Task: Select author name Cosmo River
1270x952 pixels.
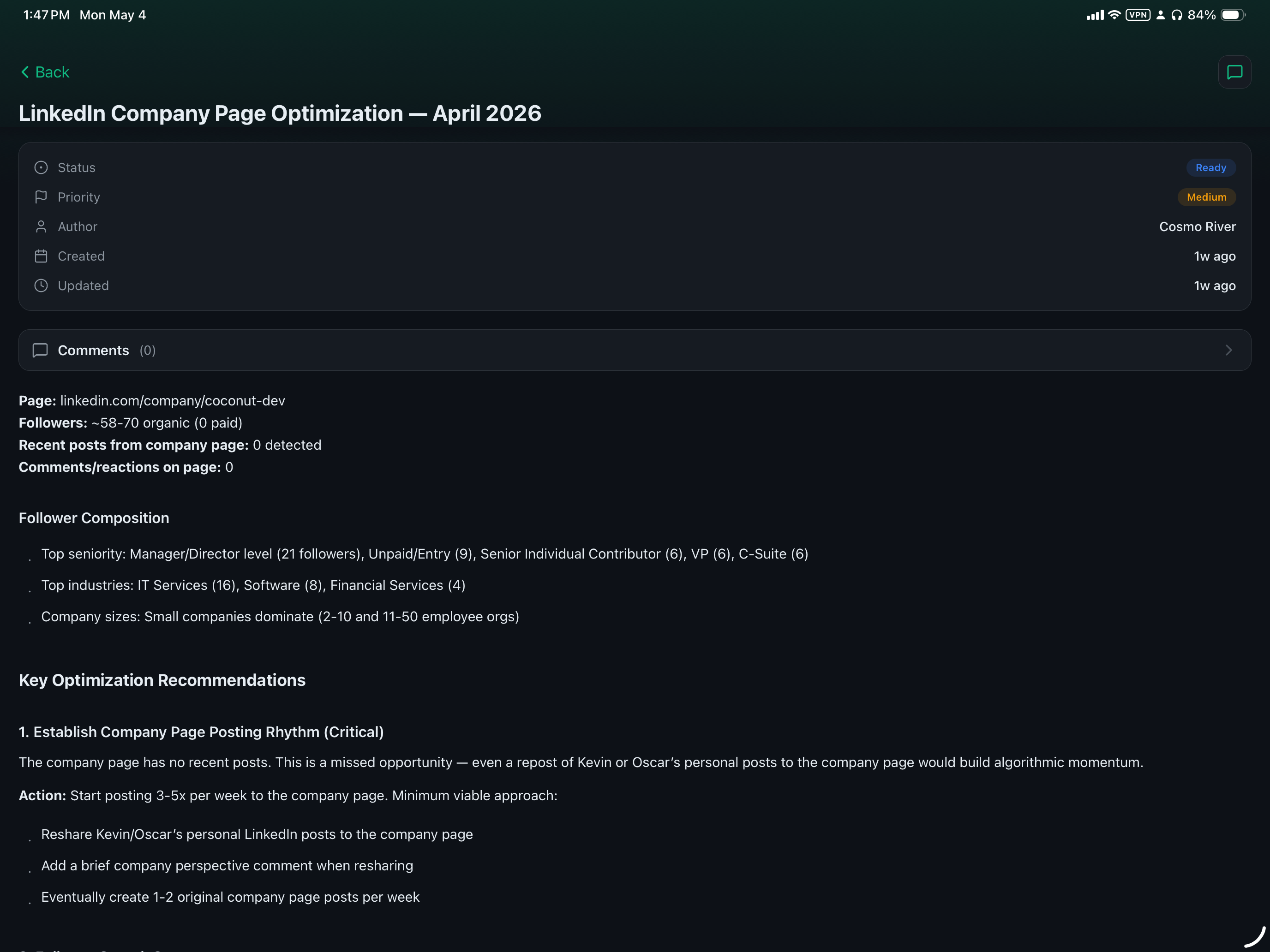Action: (x=1197, y=226)
